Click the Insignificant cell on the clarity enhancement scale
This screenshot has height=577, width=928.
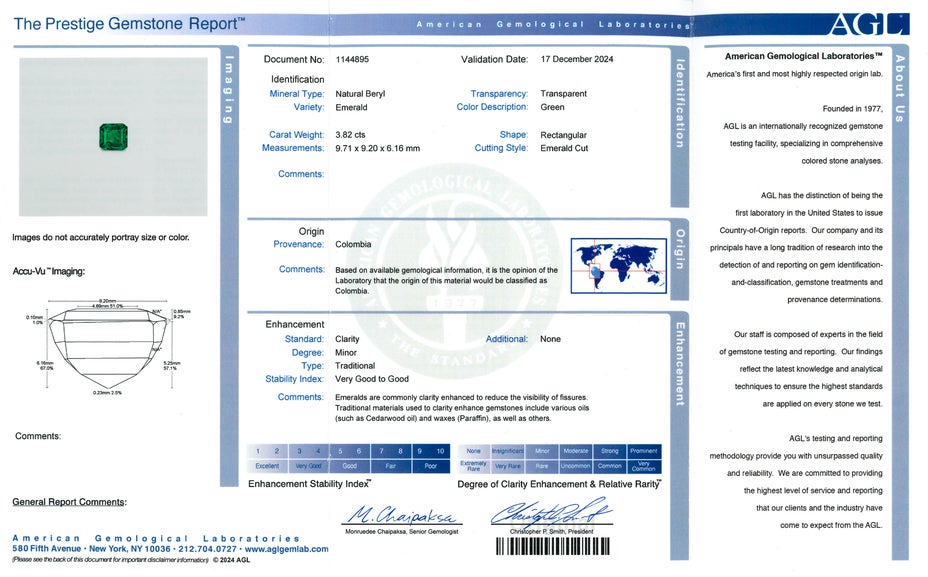point(508,451)
